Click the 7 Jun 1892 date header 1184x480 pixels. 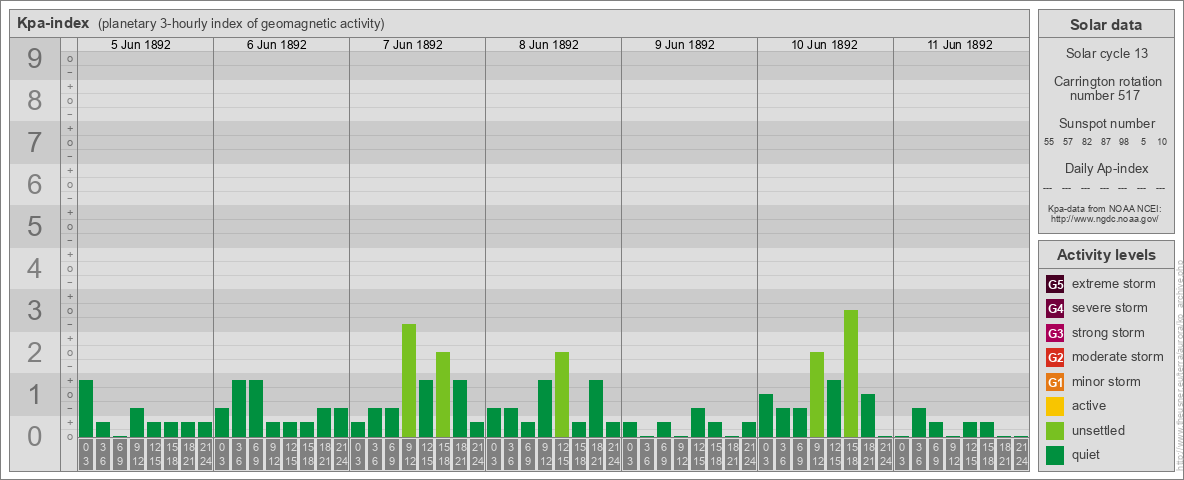(412, 45)
